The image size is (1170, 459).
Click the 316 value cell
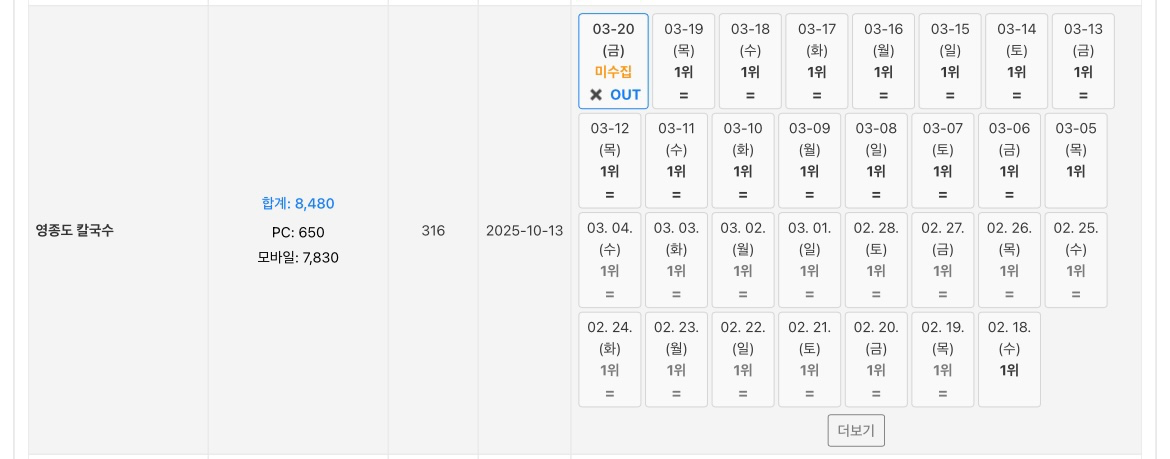[x=433, y=231]
